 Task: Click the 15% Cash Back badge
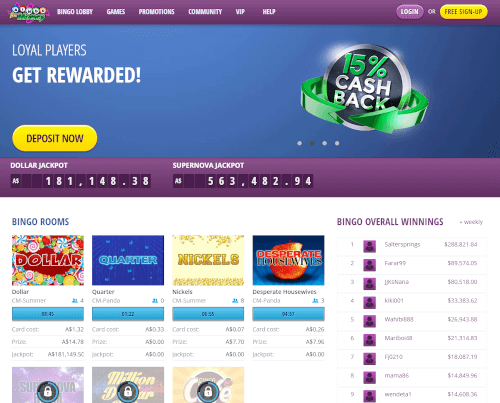click(x=364, y=89)
